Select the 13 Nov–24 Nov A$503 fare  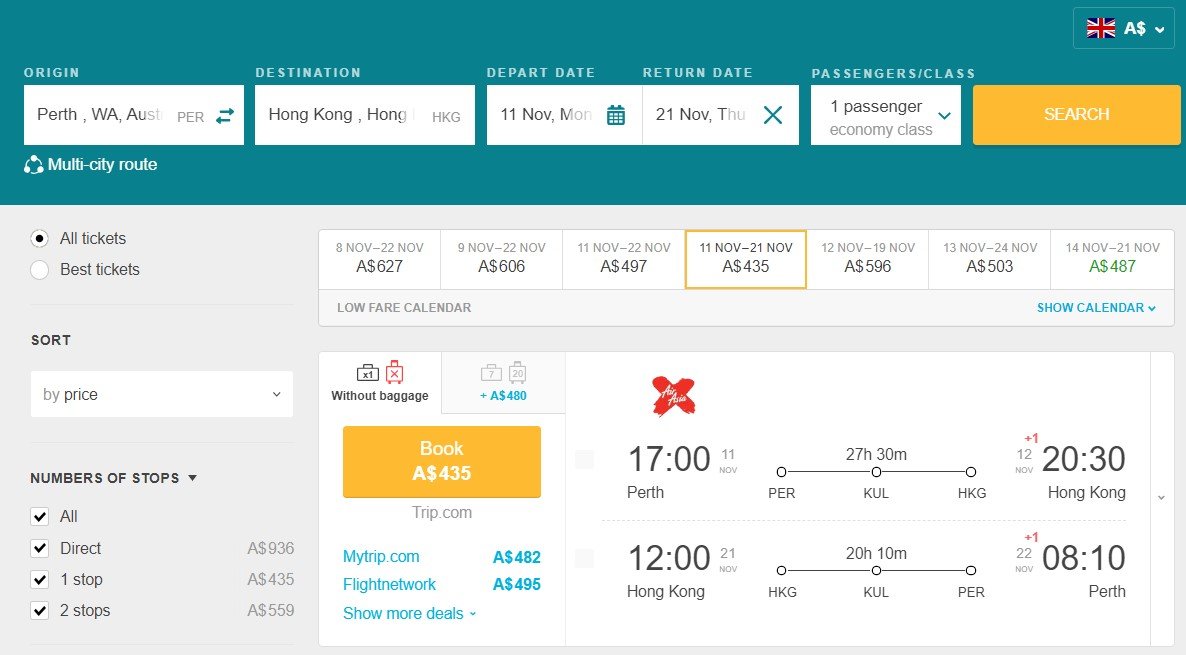click(x=990, y=259)
